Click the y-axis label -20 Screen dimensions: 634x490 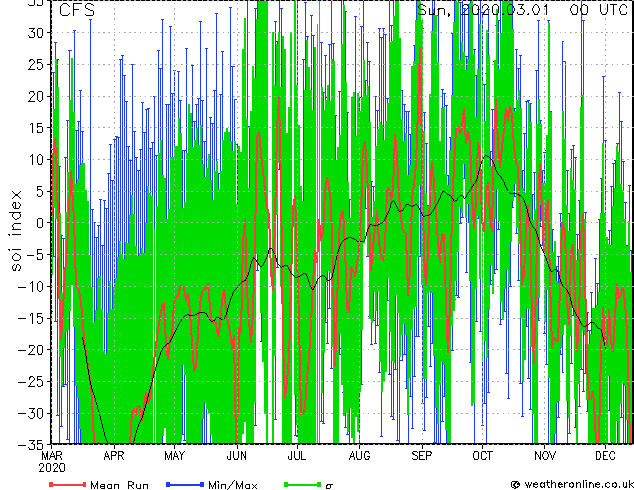pyautogui.click(x=31, y=350)
